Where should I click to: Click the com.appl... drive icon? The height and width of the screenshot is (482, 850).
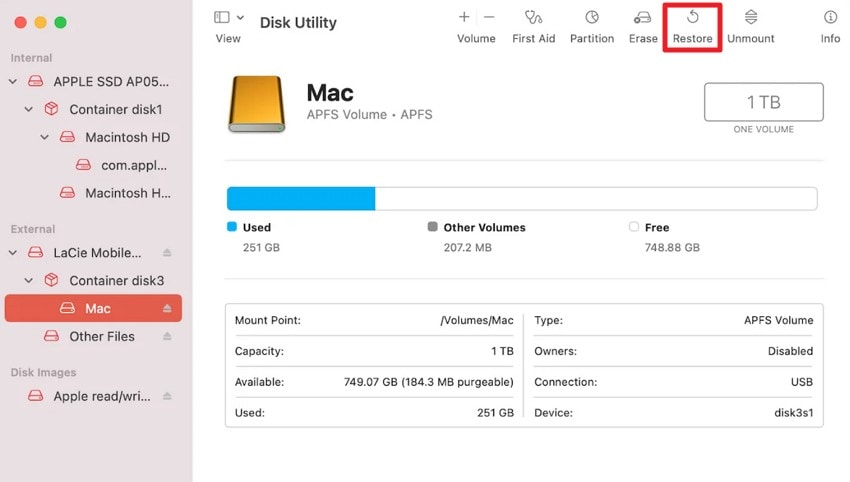pyautogui.click(x=83, y=165)
